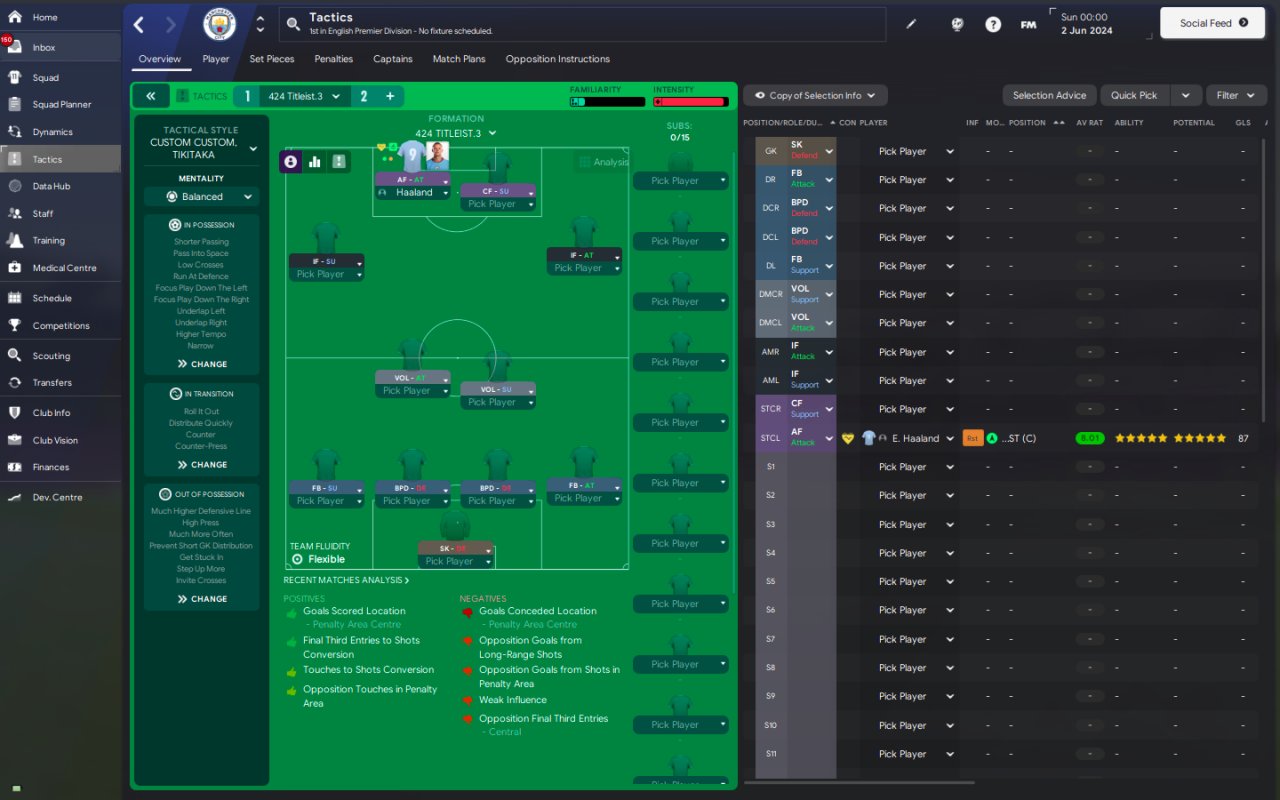This screenshot has width=1280, height=800.
Task: Switch pitch view to bar chart icon
Action: click(315, 161)
